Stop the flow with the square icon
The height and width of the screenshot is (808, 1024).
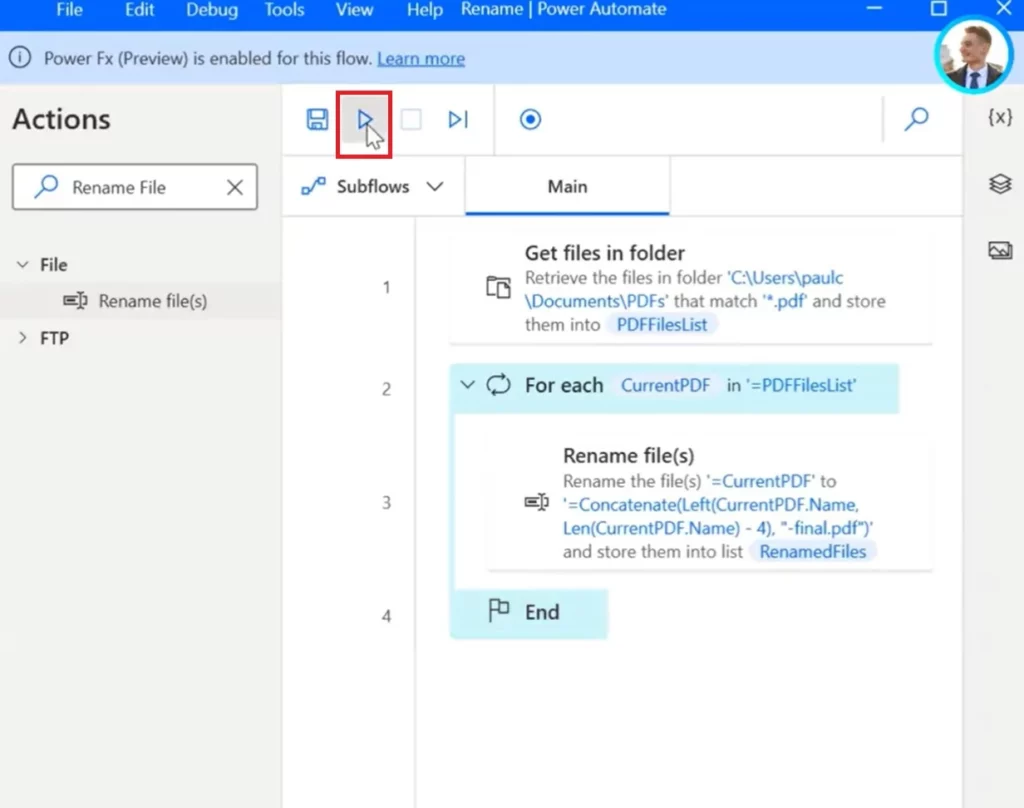pos(411,120)
